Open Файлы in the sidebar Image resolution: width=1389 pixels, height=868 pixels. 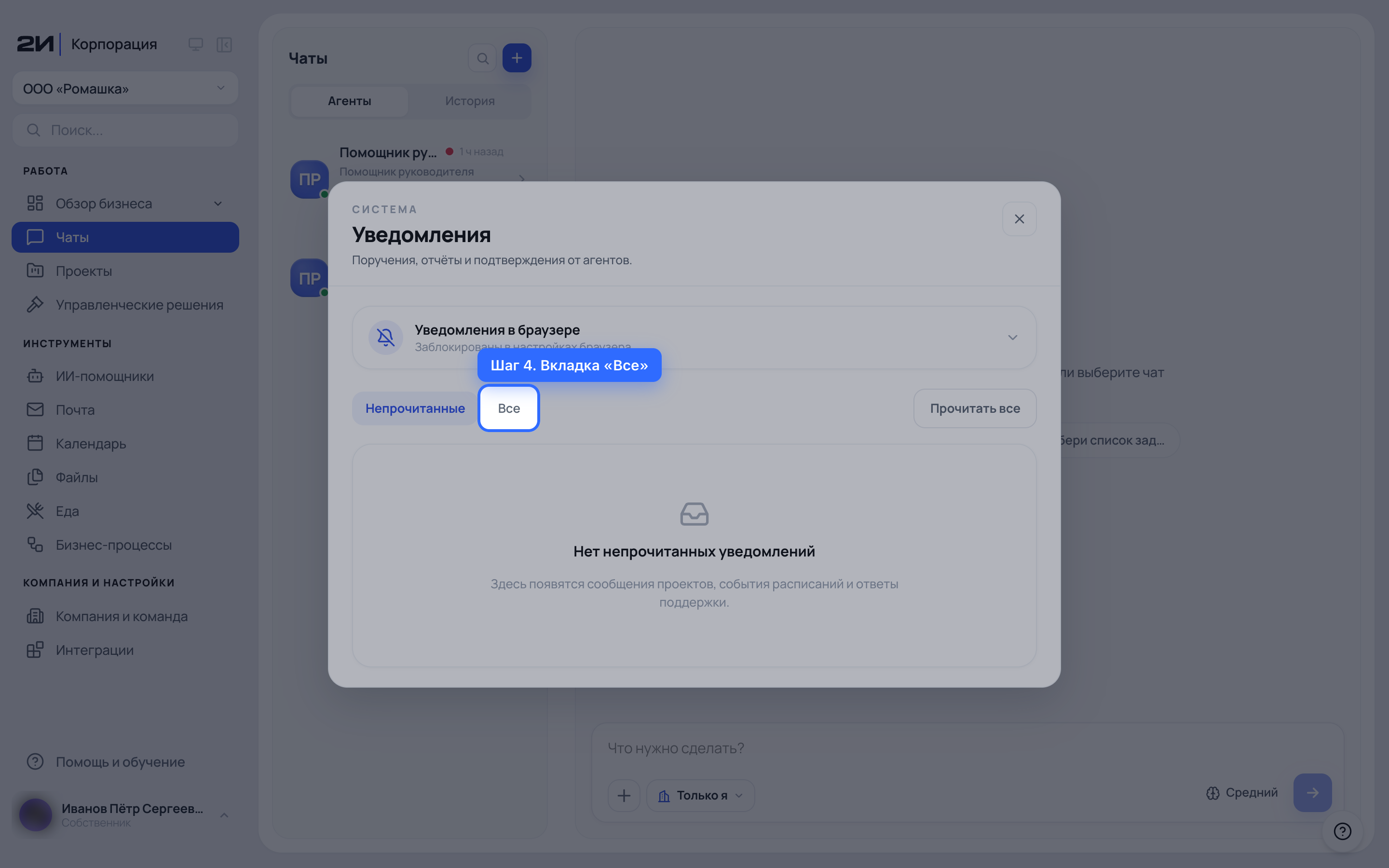(125, 477)
